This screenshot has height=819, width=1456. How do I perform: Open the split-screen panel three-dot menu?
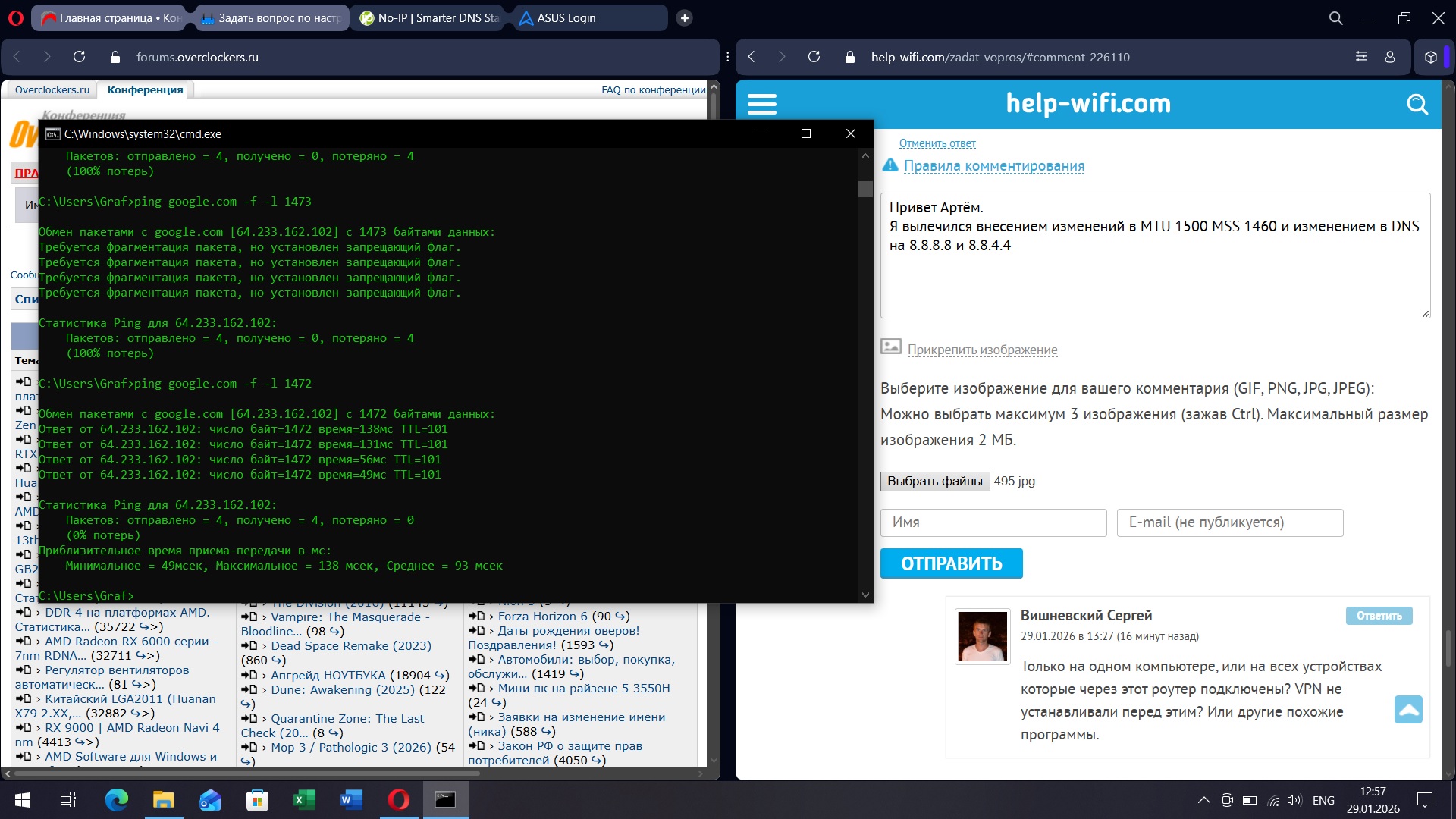click(x=727, y=57)
